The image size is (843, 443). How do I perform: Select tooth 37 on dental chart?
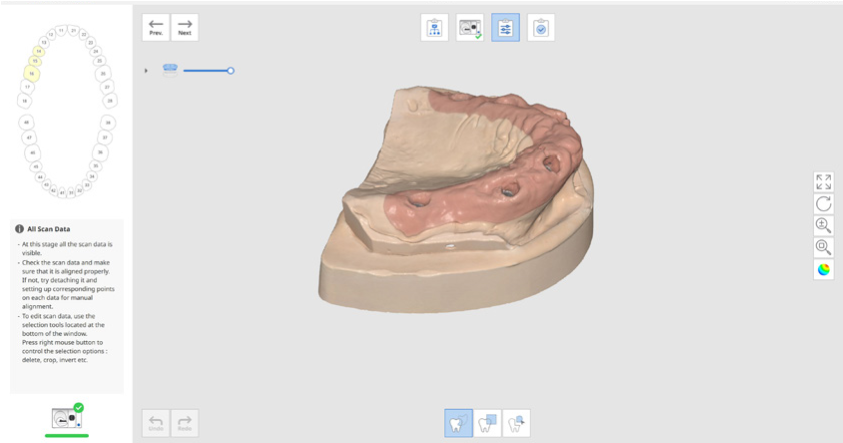click(x=105, y=138)
